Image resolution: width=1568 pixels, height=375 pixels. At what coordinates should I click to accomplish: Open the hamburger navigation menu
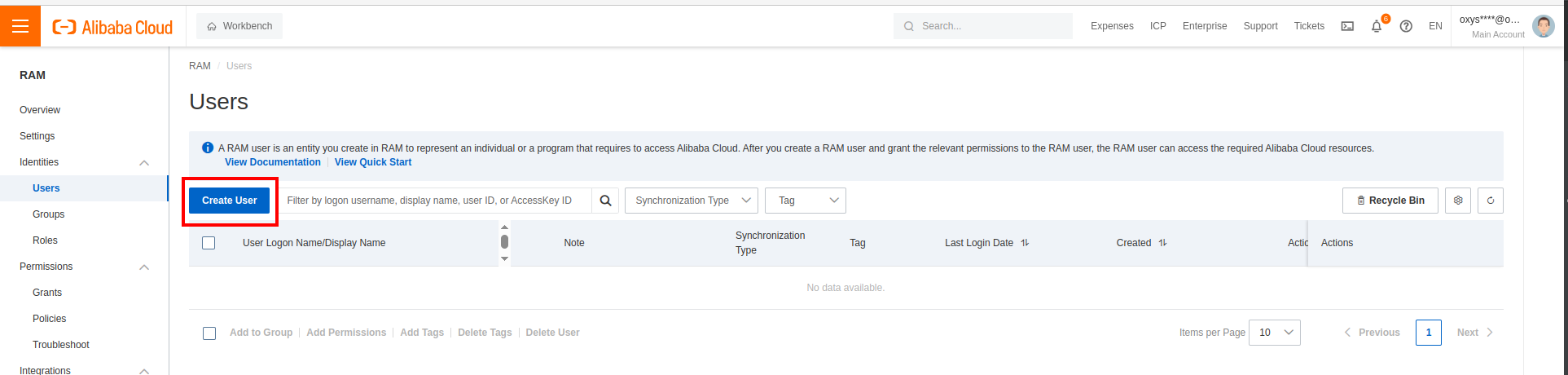pyautogui.click(x=20, y=26)
